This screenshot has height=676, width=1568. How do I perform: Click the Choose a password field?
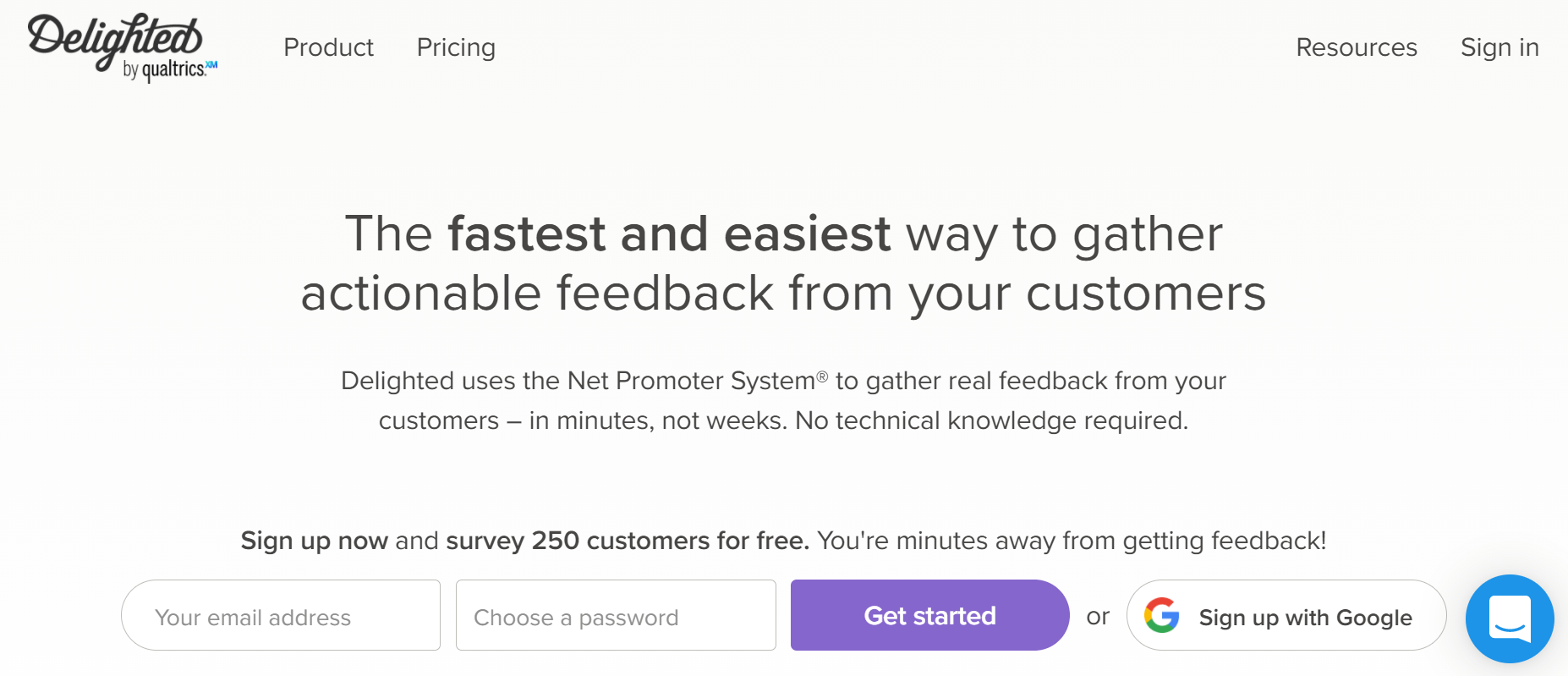(616, 616)
